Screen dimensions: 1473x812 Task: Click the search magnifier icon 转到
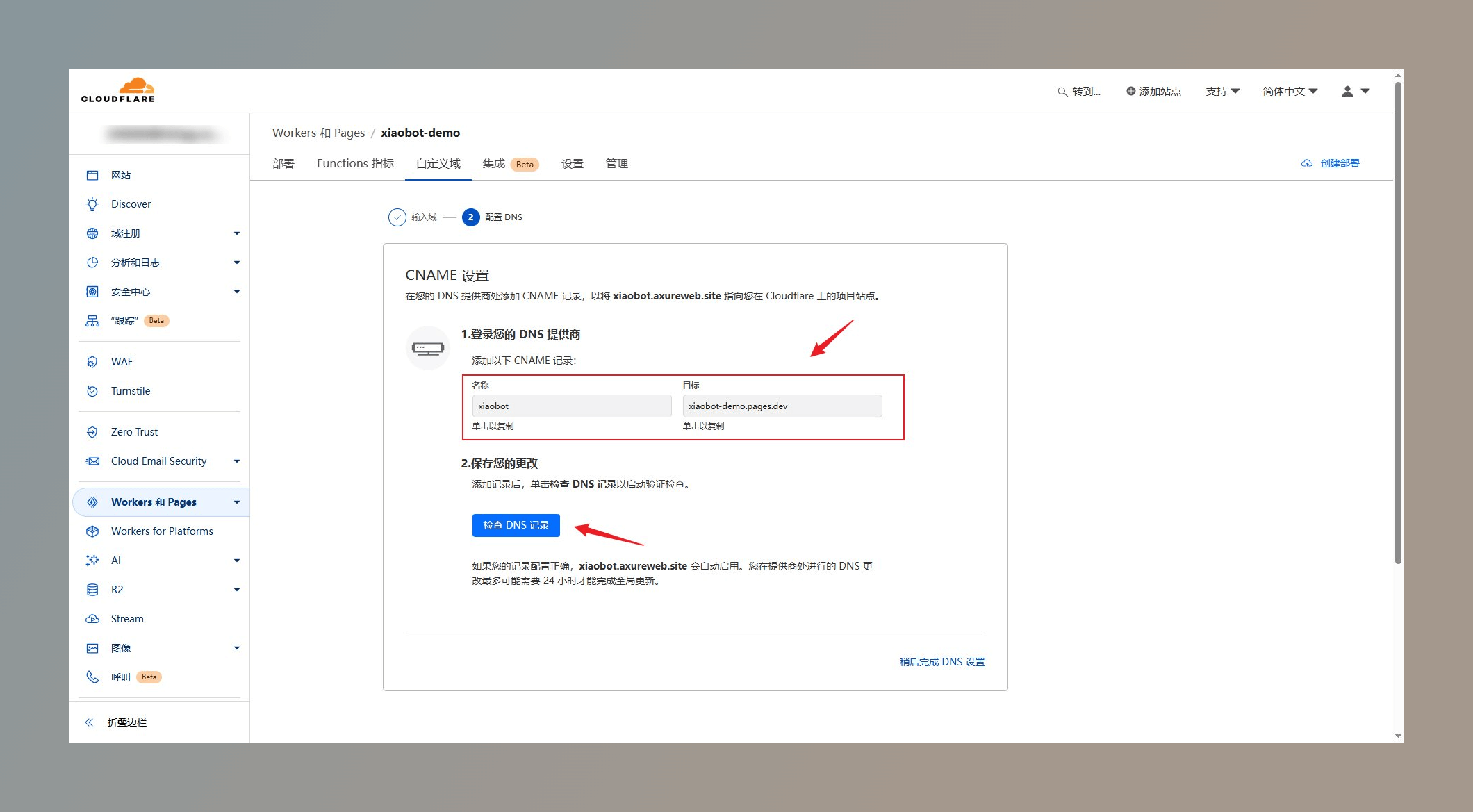(1062, 92)
